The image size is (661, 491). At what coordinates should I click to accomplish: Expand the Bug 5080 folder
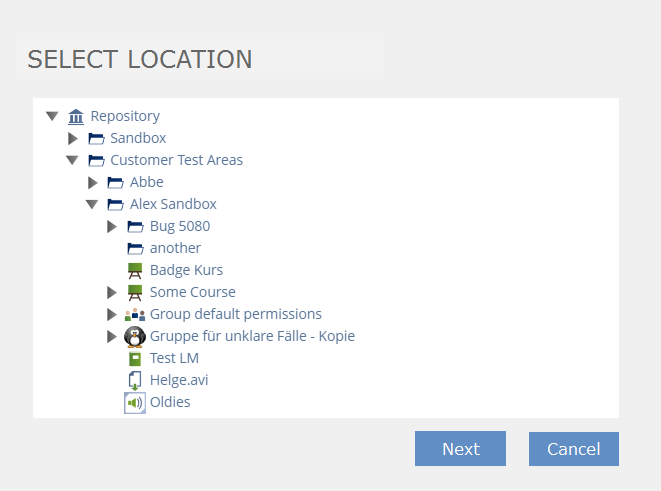point(112,226)
